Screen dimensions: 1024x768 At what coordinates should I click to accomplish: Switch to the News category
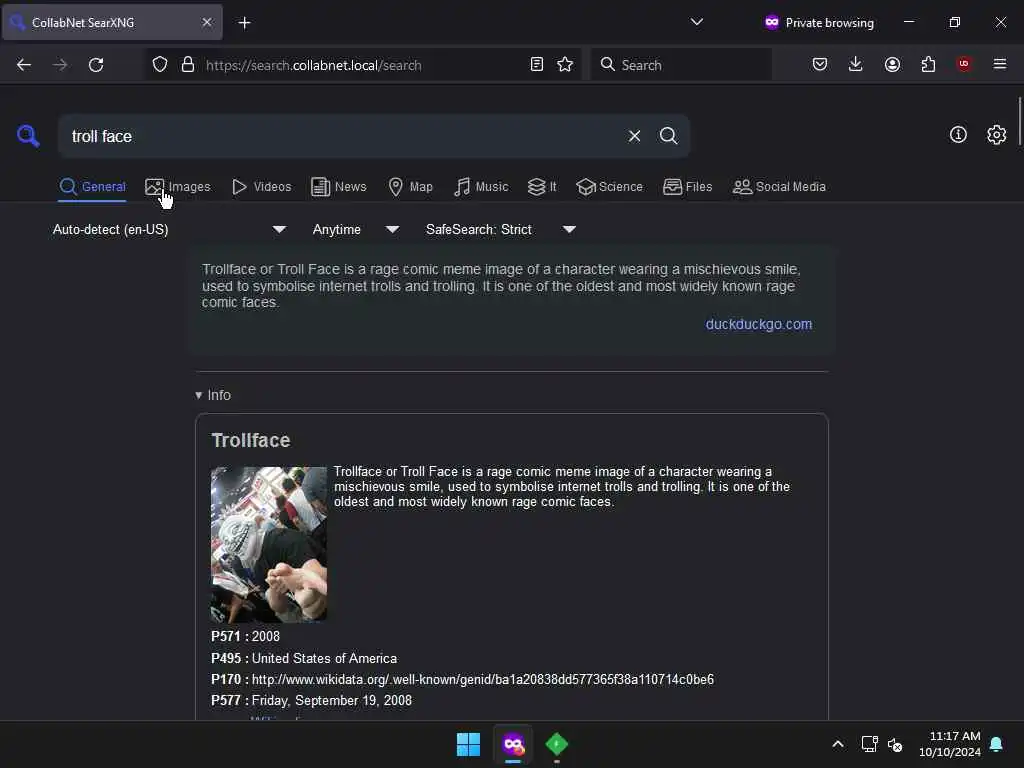[339, 187]
